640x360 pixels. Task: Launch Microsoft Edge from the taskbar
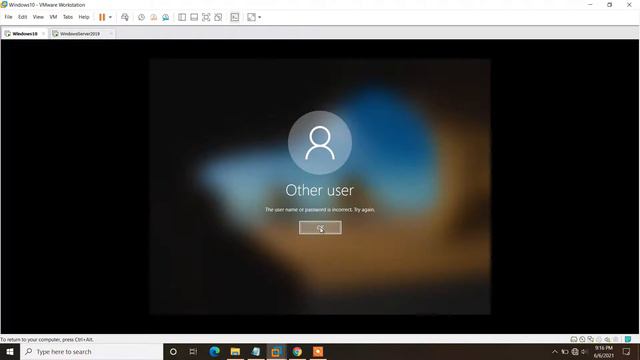[214, 351]
